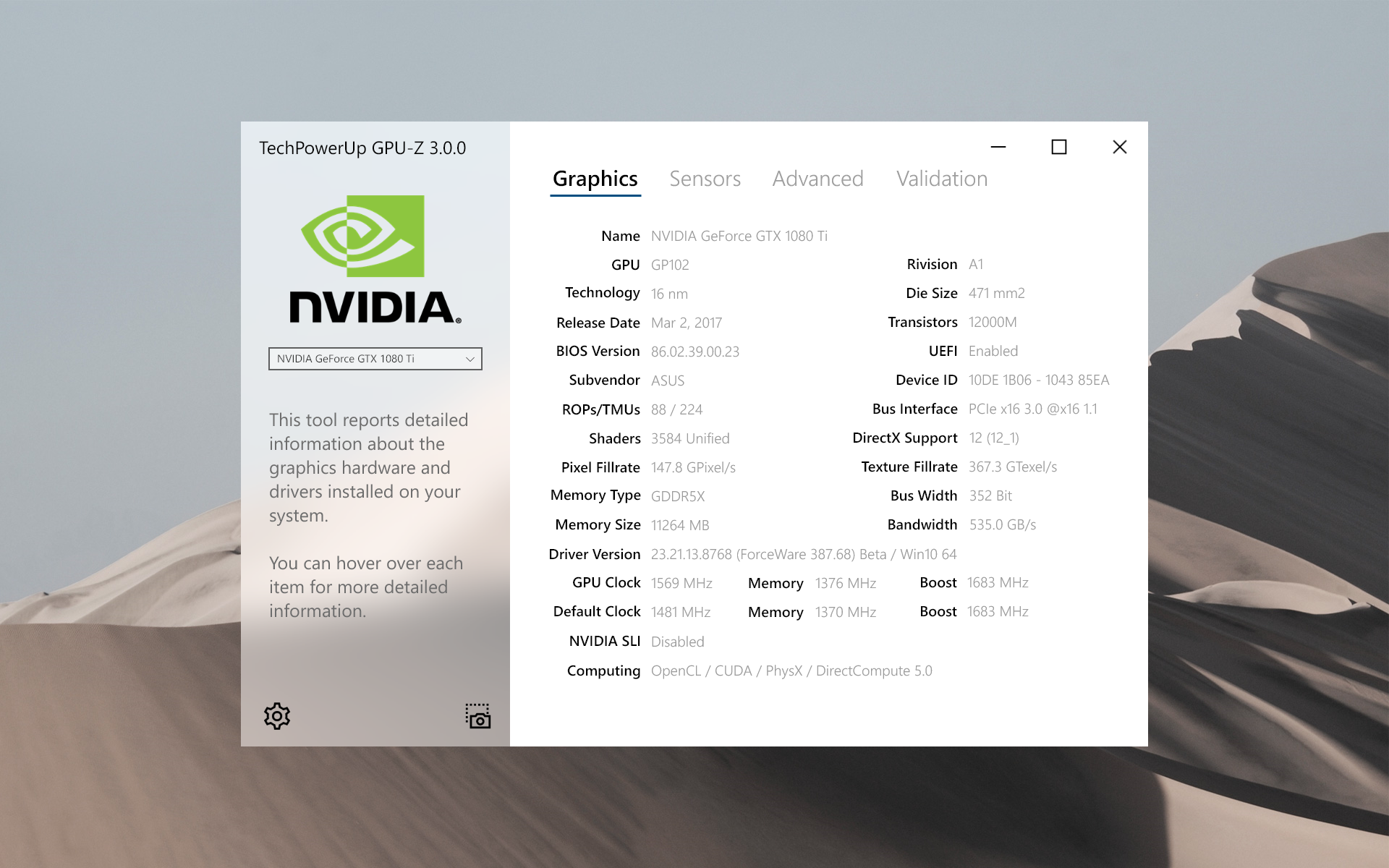Screen dimensions: 1389x868
Task: Click the Driver Version label
Action: point(595,554)
